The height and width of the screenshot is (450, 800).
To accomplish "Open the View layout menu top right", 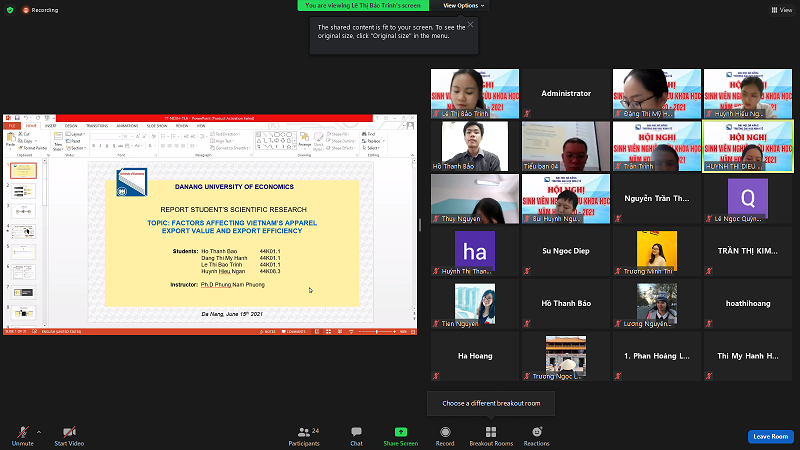I will click(x=782, y=10).
